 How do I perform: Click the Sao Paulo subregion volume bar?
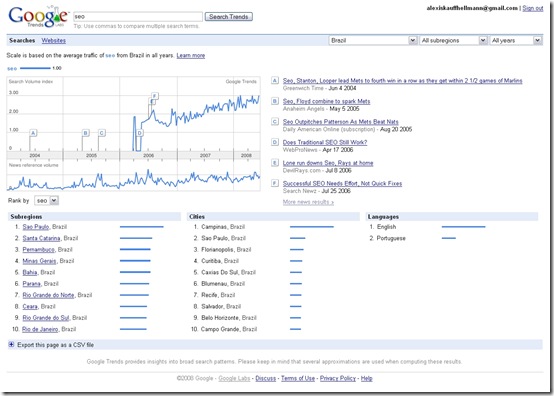[x=142, y=227]
